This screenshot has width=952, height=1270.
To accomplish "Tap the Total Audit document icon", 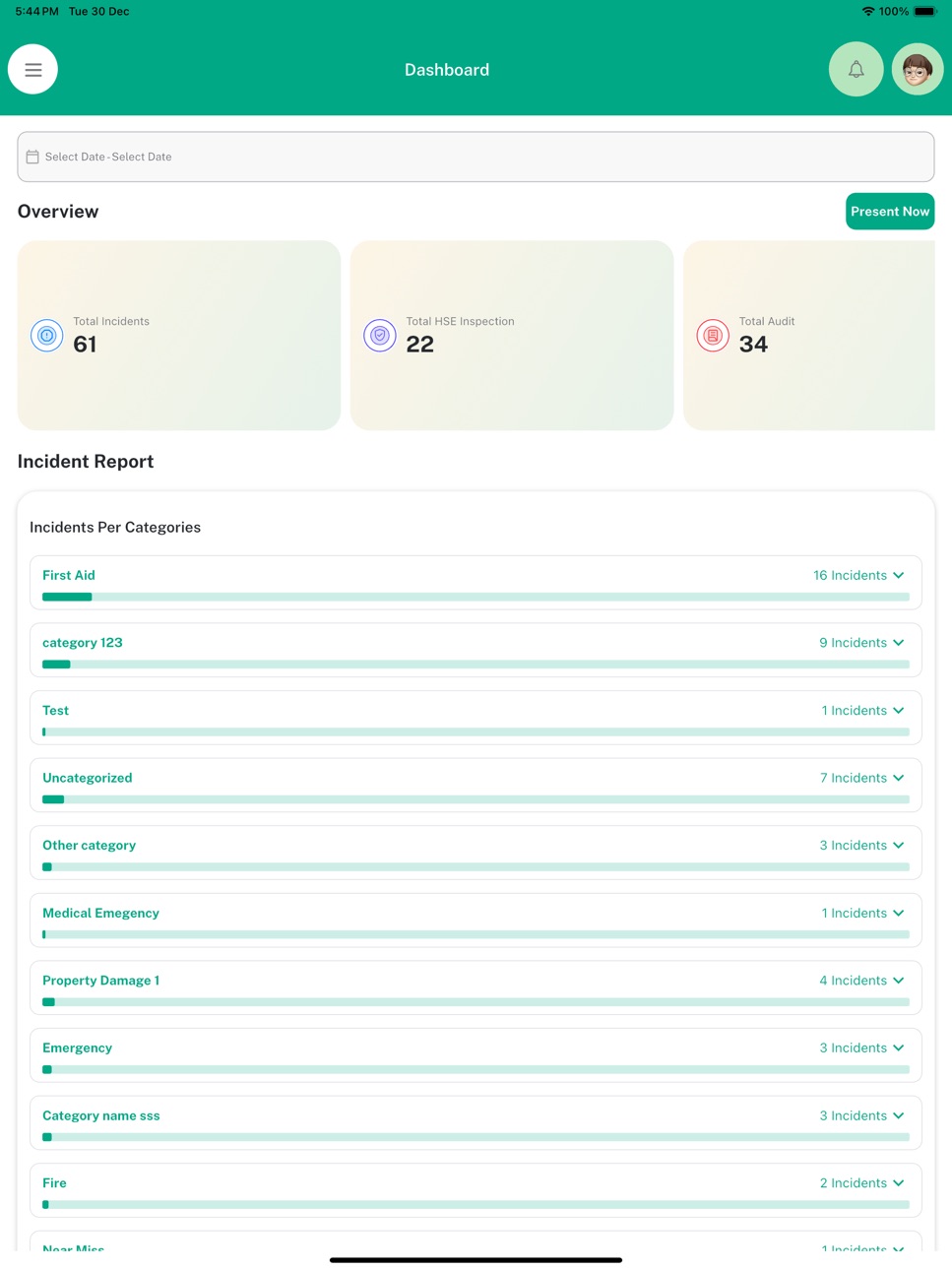I will (712, 336).
